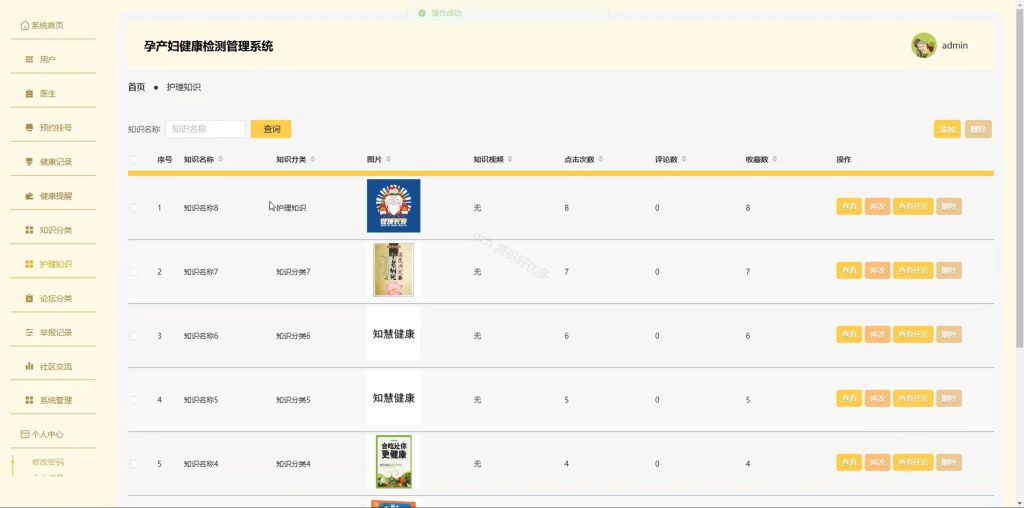Sort by 点击次数 column arrows

click(x=600, y=159)
